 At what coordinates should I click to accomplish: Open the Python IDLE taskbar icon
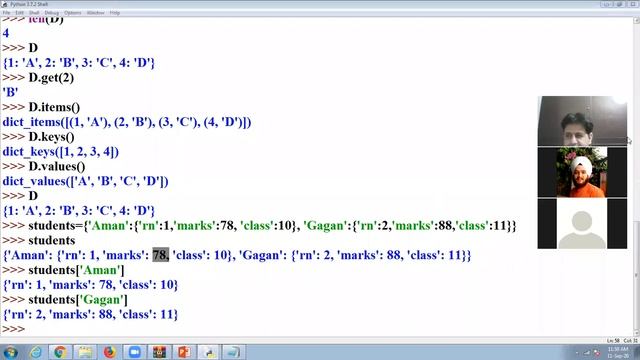click(x=210, y=352)
